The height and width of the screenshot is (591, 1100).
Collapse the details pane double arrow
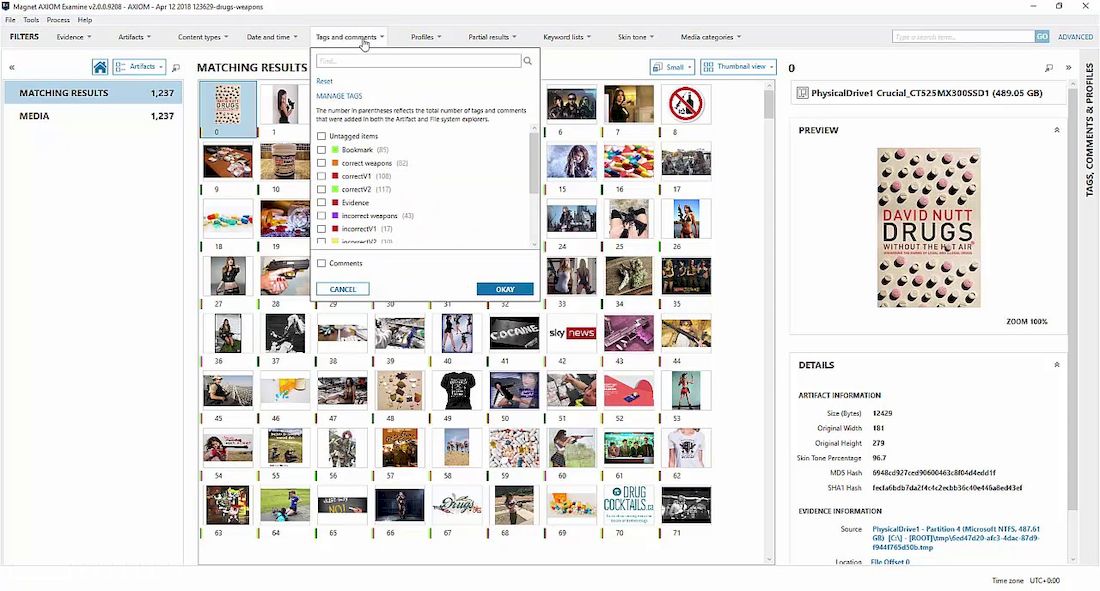tap(1068, 68)
